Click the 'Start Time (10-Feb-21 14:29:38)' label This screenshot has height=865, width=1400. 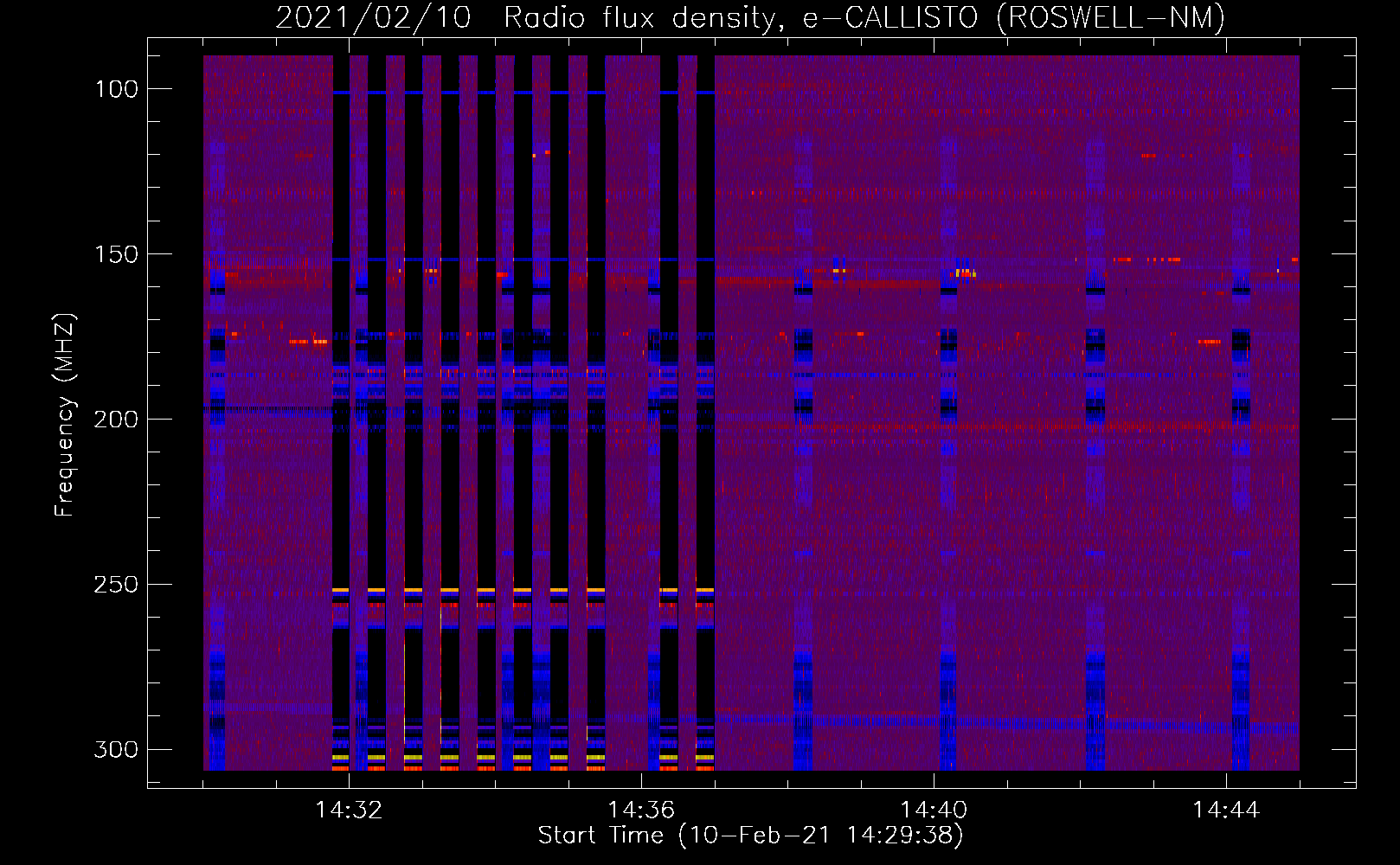click(x=750, y=836)
